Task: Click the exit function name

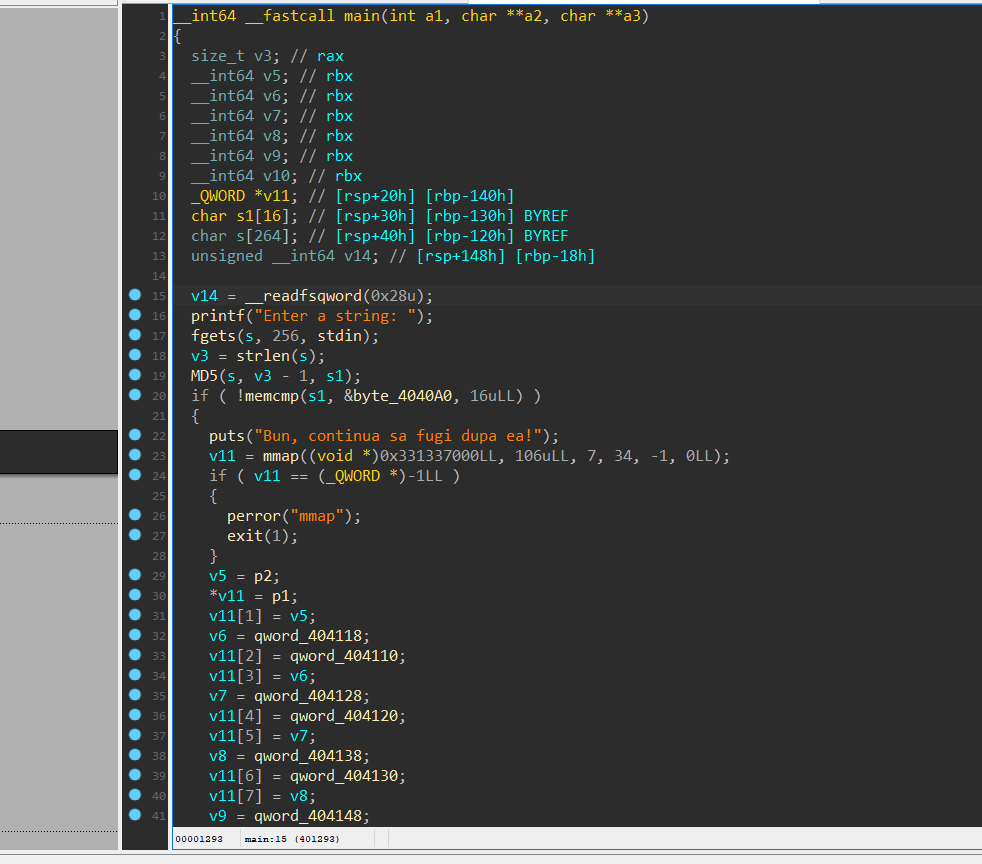Action: tap(245, 536)
